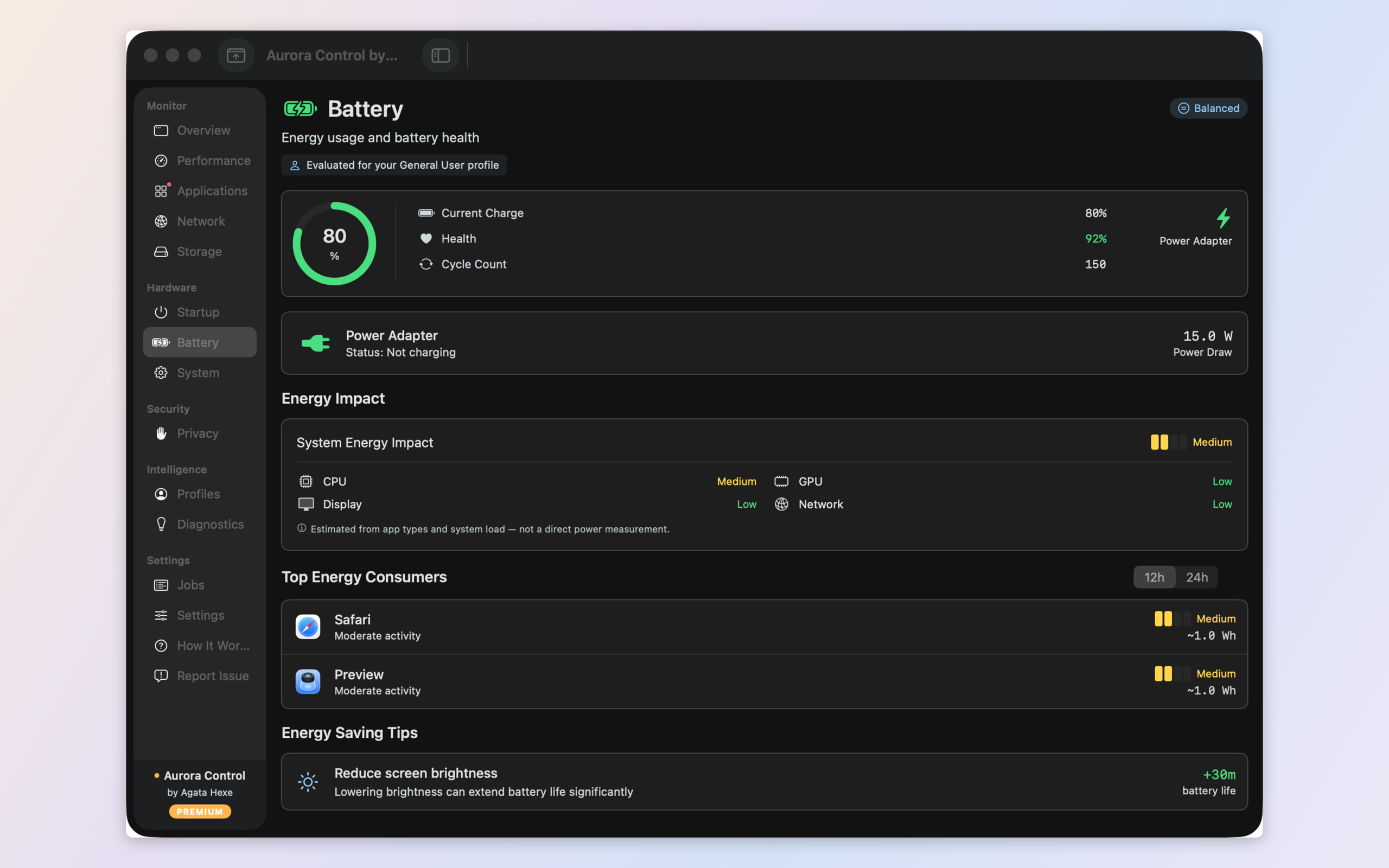This screenshot has height=868, width=1389.
Task: Click the brightness sun icon
Action: pyautogui.click(x=308, y=782)
